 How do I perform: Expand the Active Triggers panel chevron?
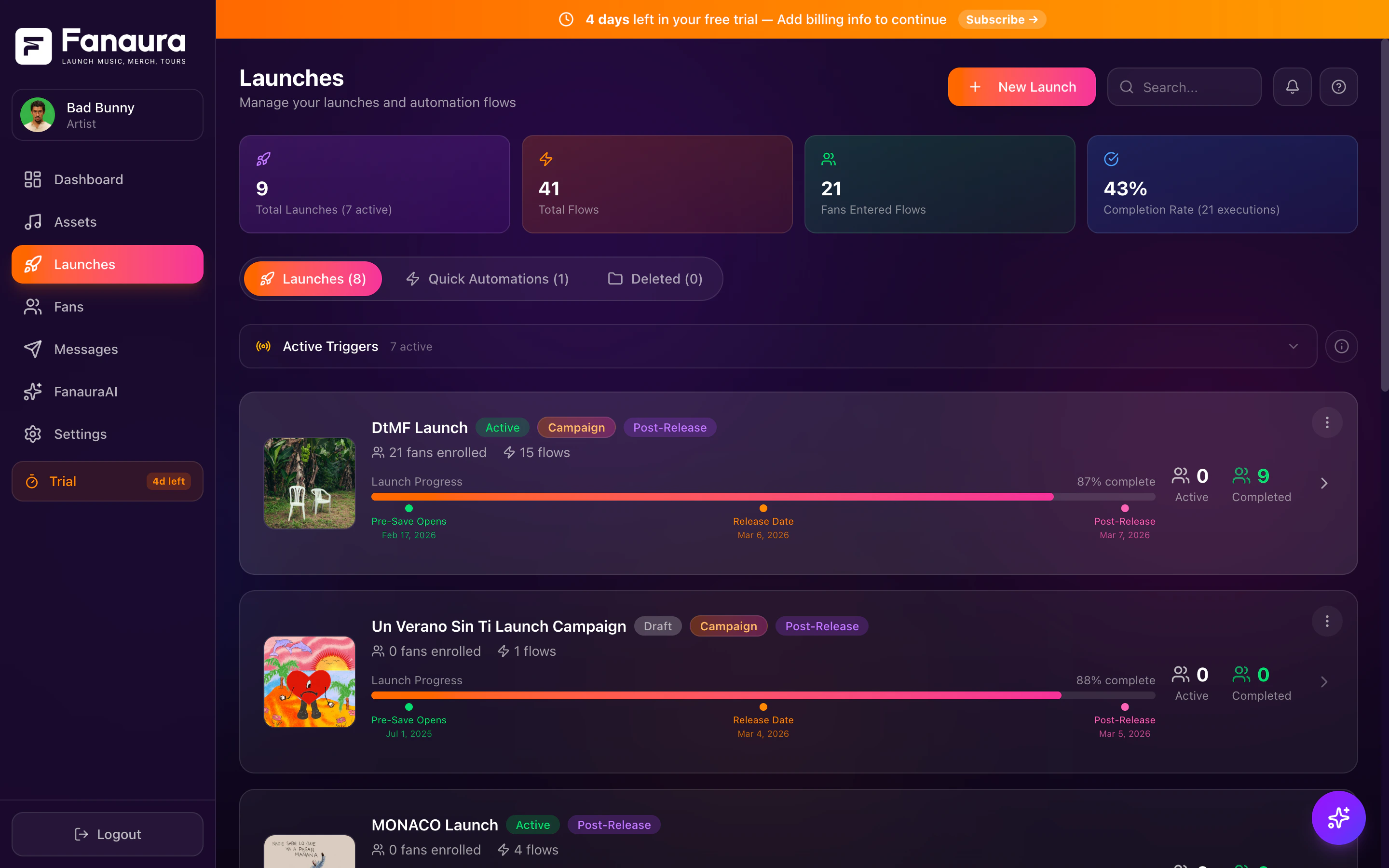(1293, 346)
